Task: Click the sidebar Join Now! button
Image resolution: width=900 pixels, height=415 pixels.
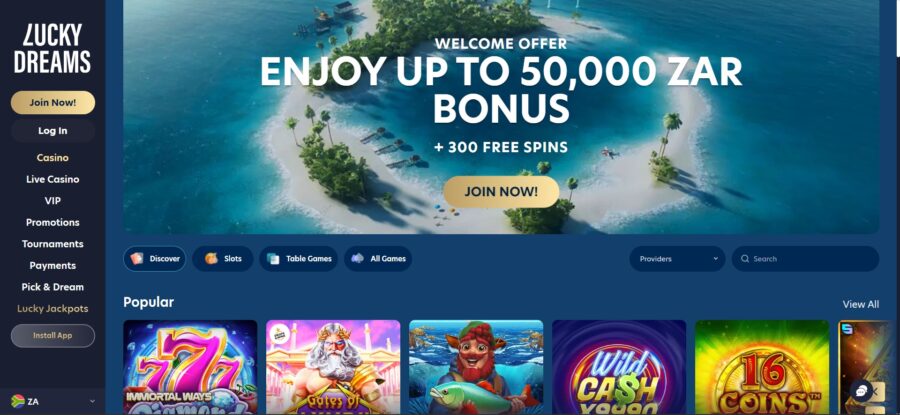Action: [53, 103]
